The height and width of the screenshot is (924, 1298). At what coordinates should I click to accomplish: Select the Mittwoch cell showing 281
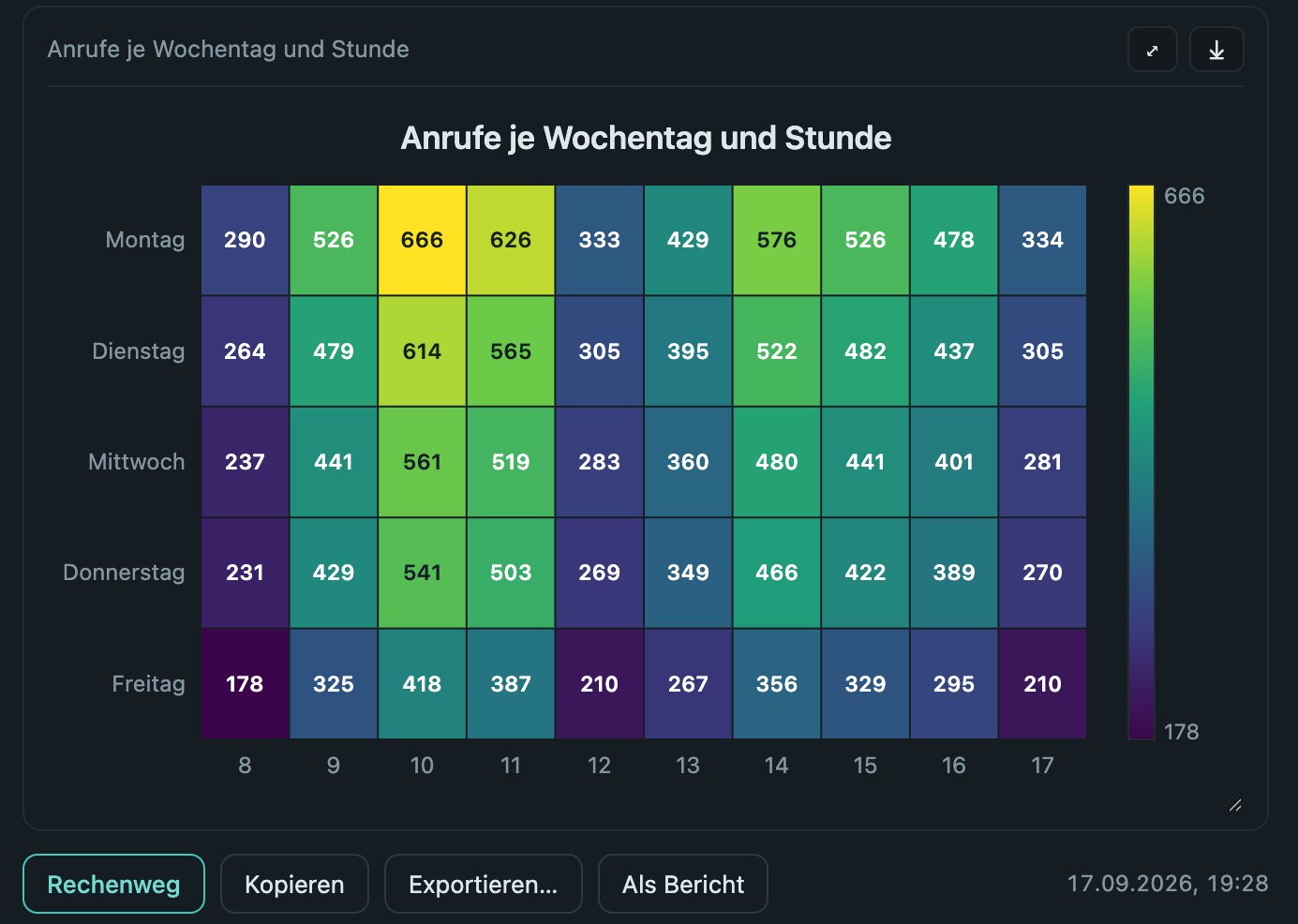(1042, 462)
